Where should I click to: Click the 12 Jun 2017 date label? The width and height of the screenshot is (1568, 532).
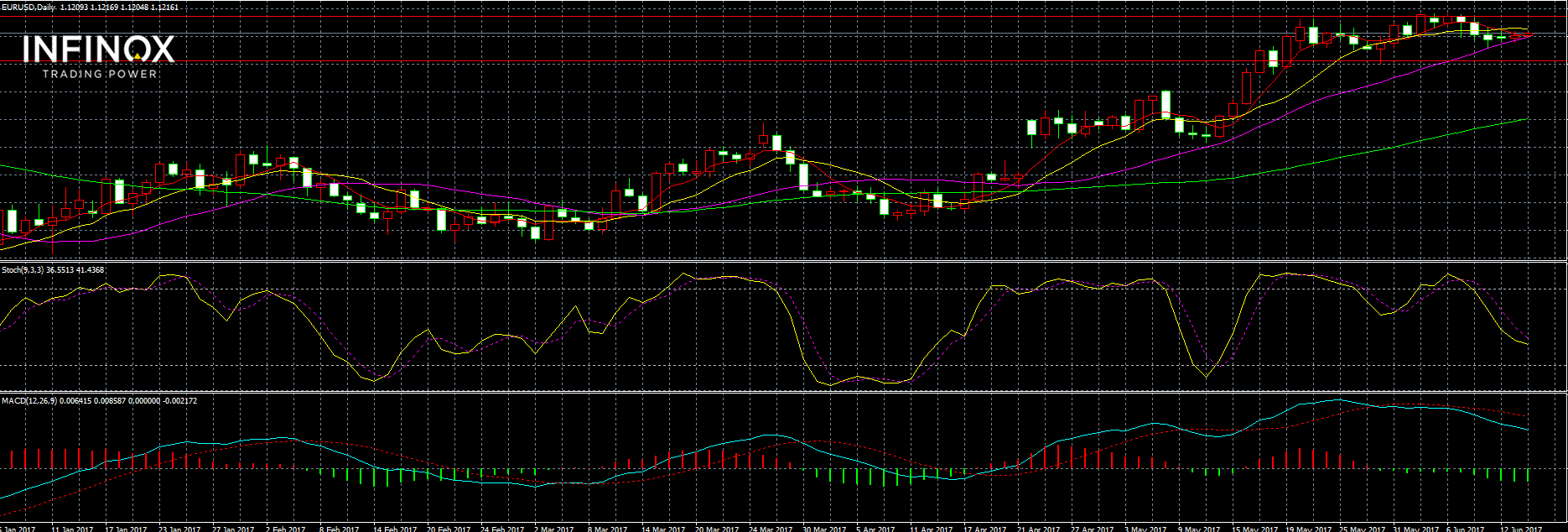(1520, 529)
